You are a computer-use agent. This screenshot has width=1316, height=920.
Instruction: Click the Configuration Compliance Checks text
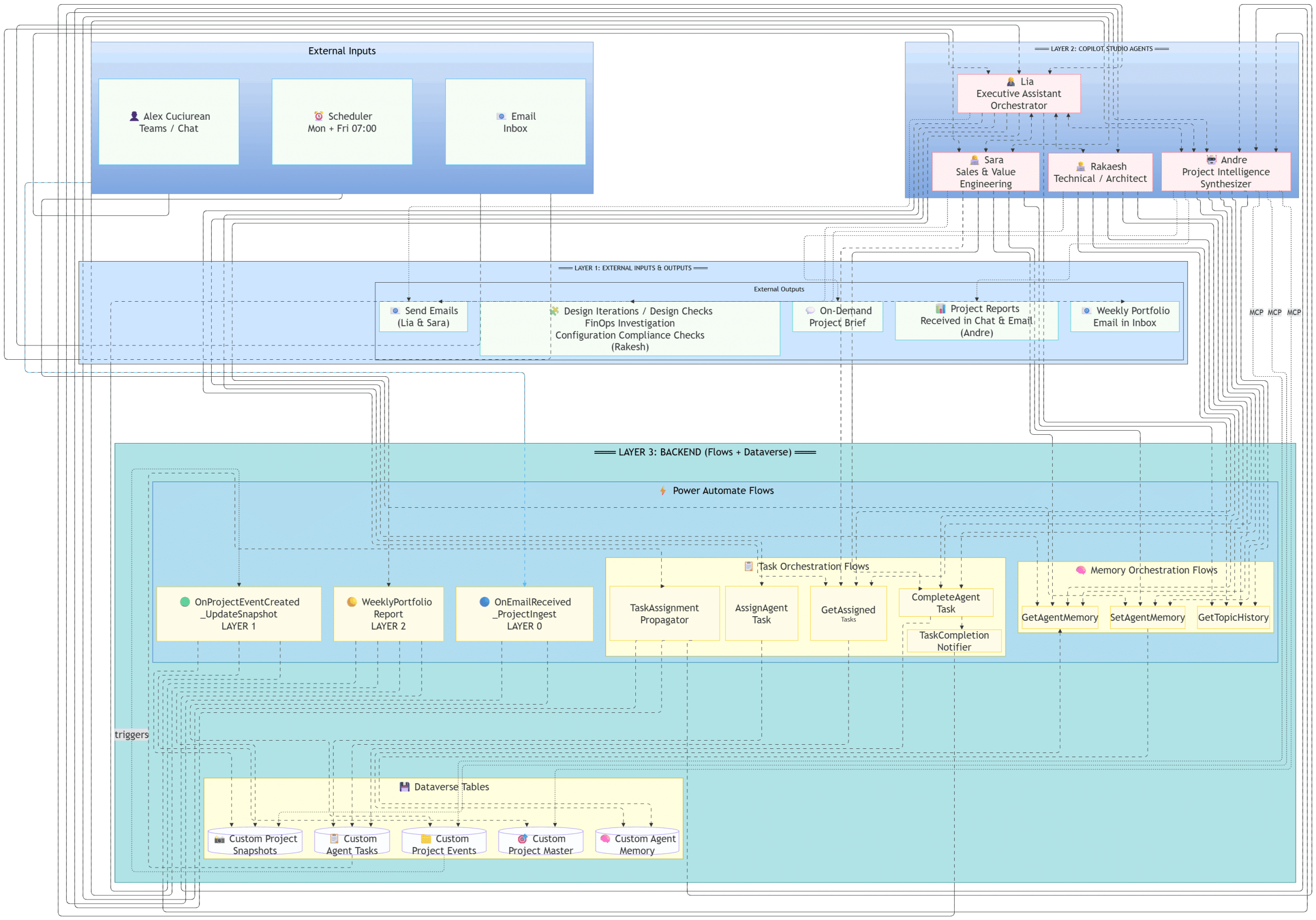coord(630,335)
